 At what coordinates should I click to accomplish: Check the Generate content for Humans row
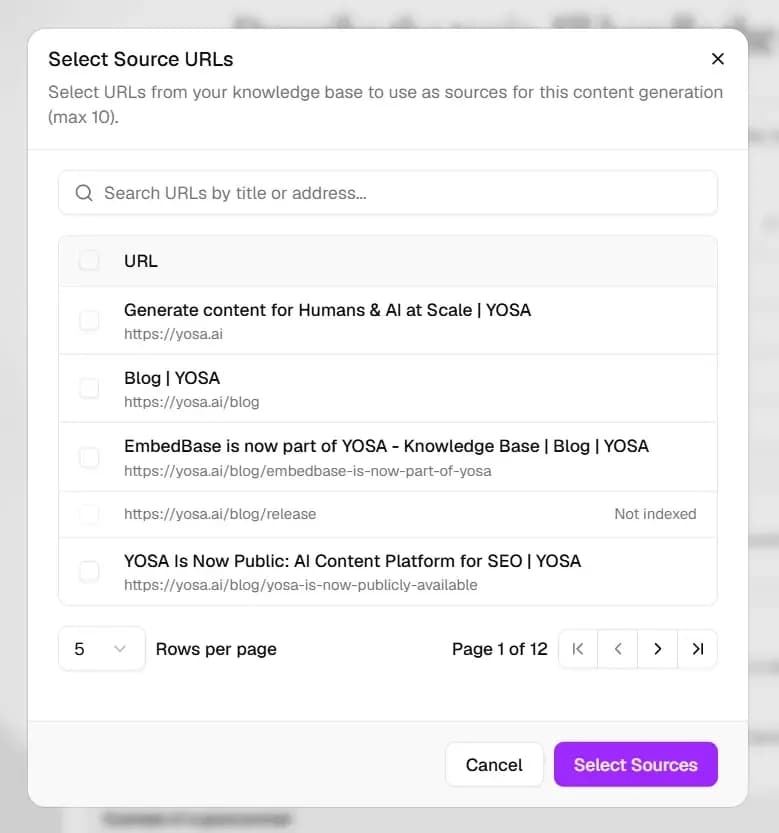pyautogui.click(x=89, y=321)
